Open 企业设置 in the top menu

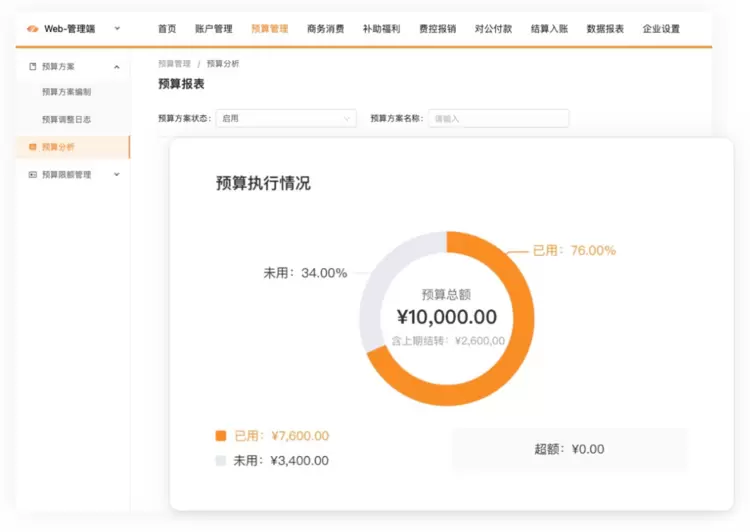[x=661, y=29]
